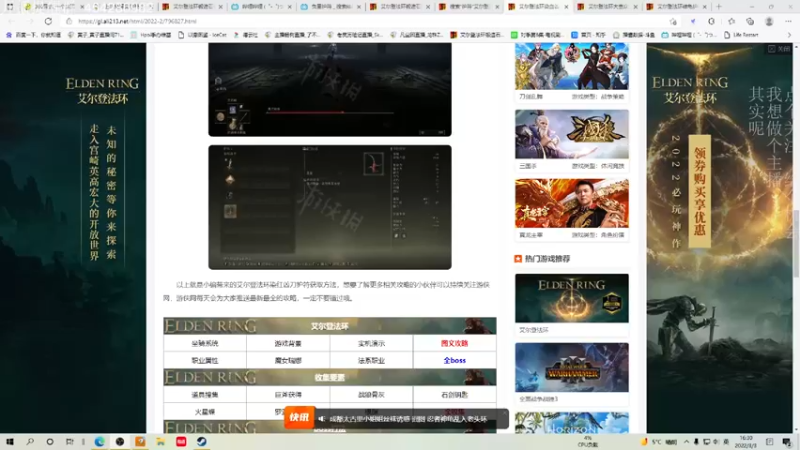Open the Total War Warhammer thumbnail
The image size is (800, 450).
pyautogui.click(x=571, y=367)
